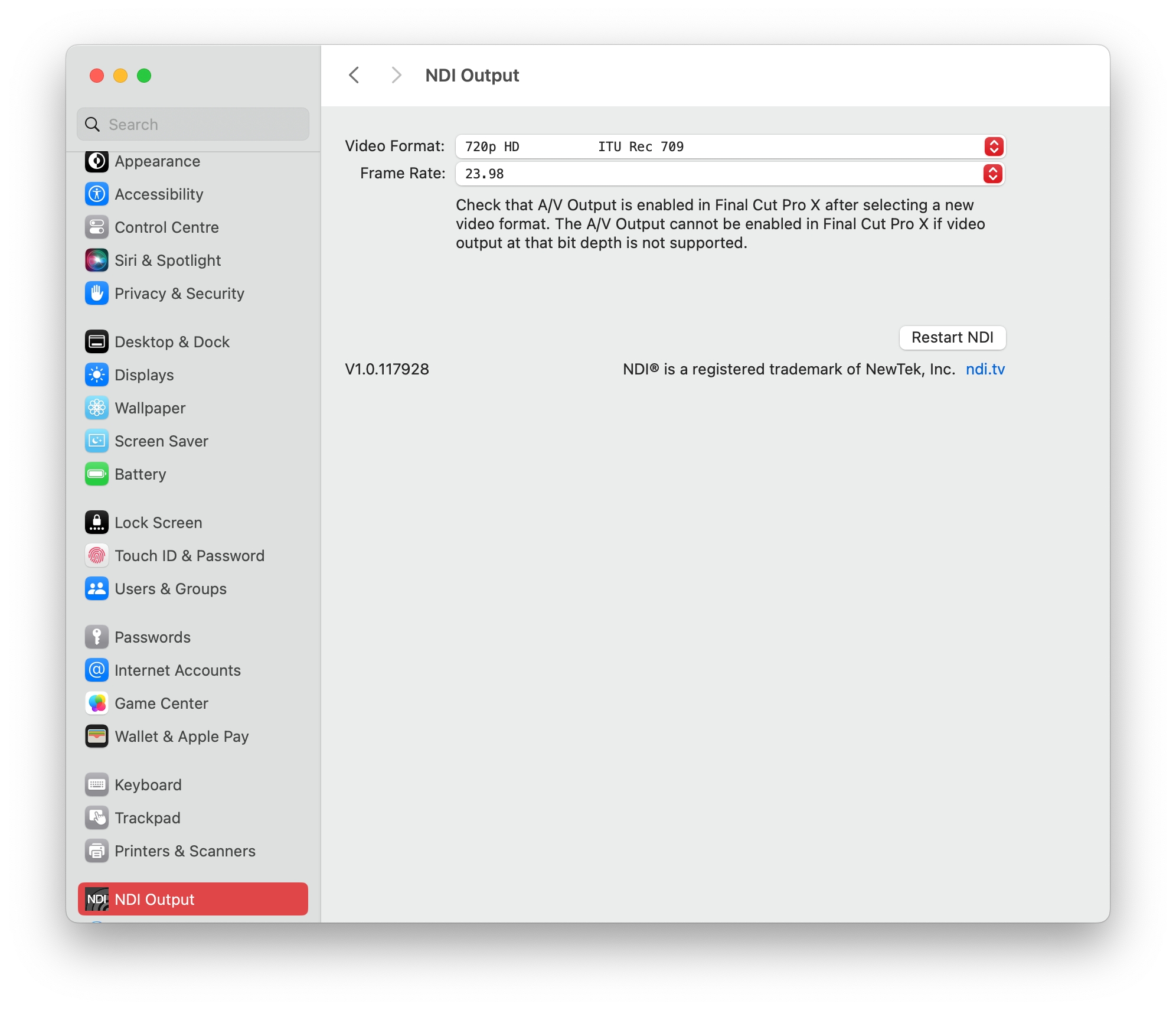Click the Wallpaper flower icon

[x=97, y=408]
